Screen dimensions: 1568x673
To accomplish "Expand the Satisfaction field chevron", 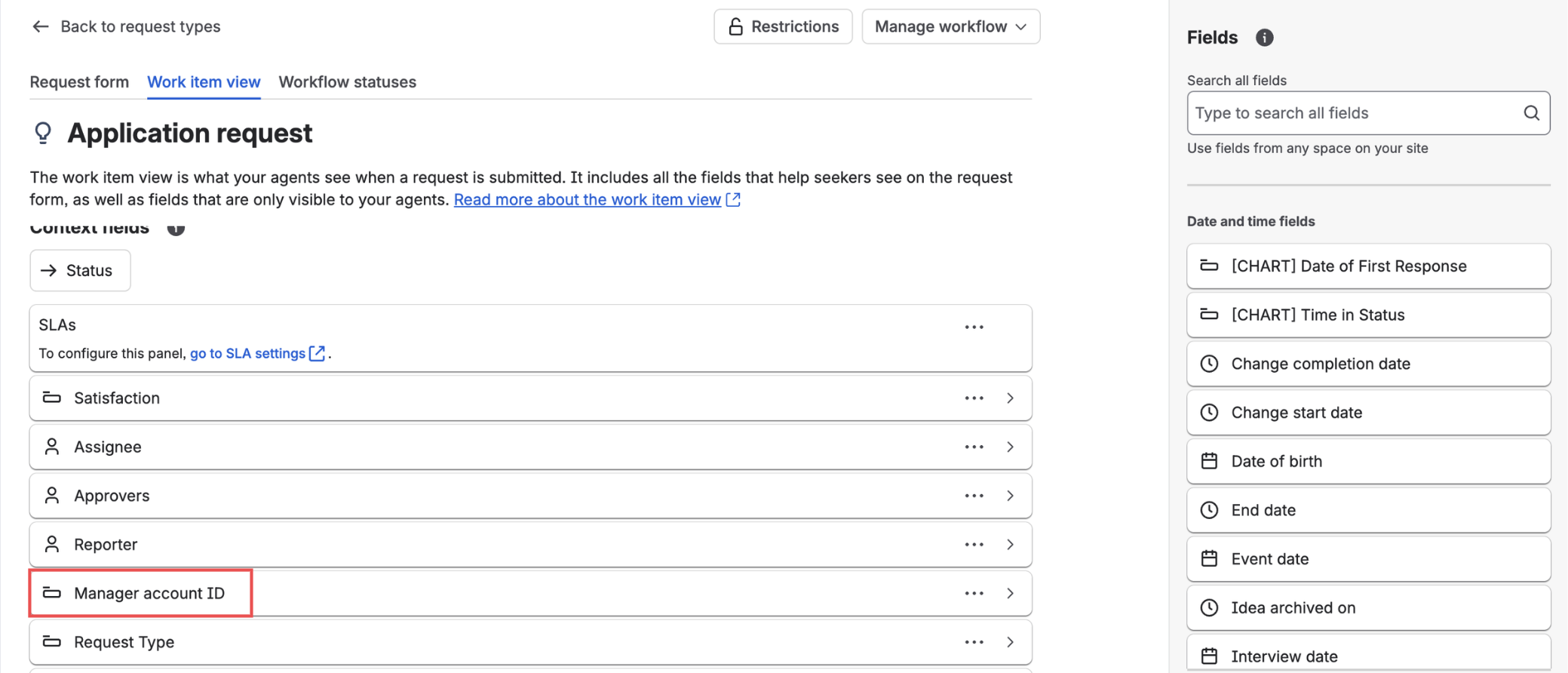I will [1011, 398].
